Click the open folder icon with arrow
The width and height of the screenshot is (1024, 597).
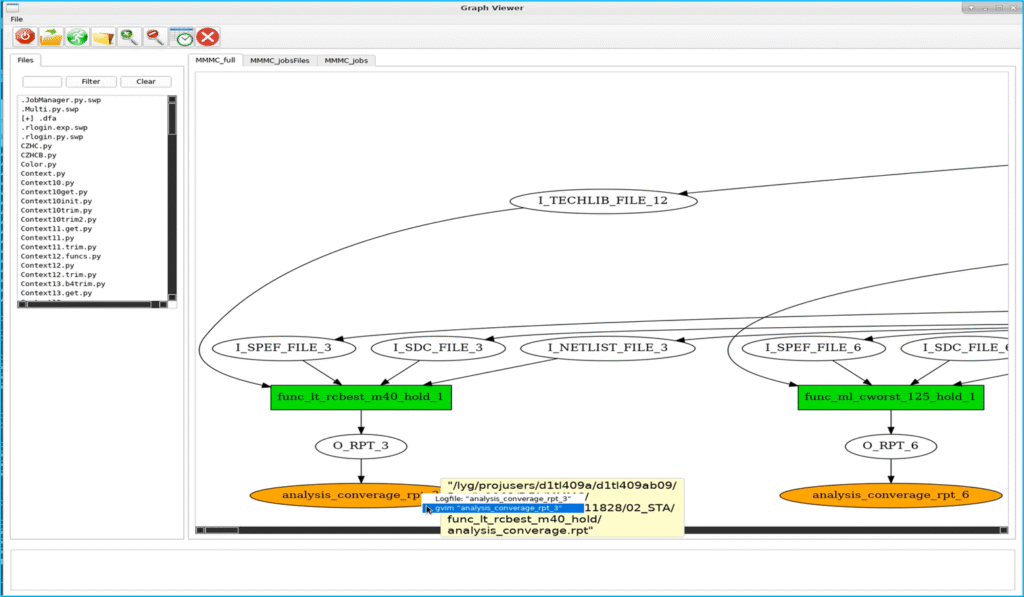51,37
